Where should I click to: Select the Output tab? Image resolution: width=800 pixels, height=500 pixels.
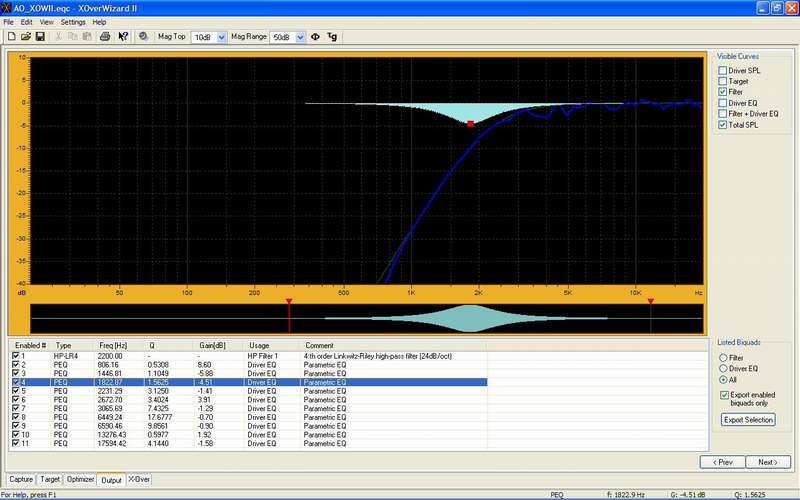pos(111,480)
